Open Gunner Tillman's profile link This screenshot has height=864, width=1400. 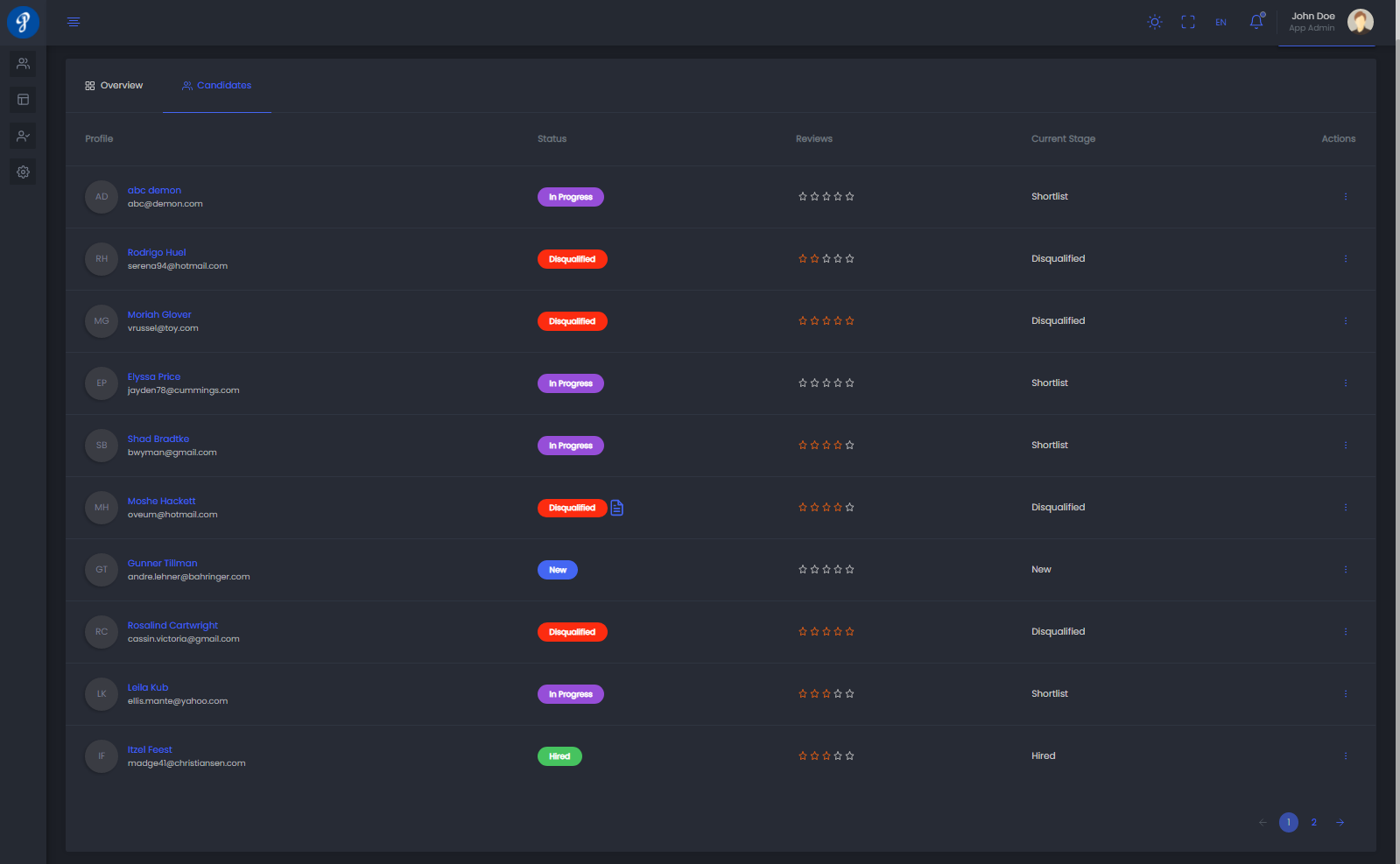click(x=162, y=563)
